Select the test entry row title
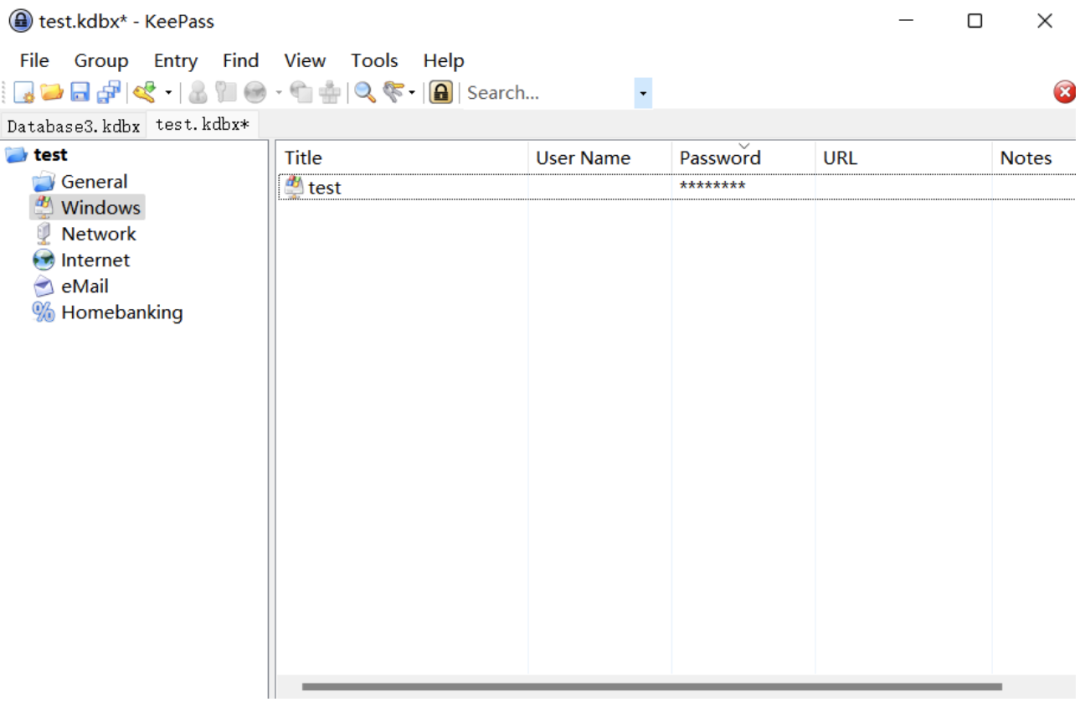The height and width of the screenshot is (702, 1080). (324, 187)
